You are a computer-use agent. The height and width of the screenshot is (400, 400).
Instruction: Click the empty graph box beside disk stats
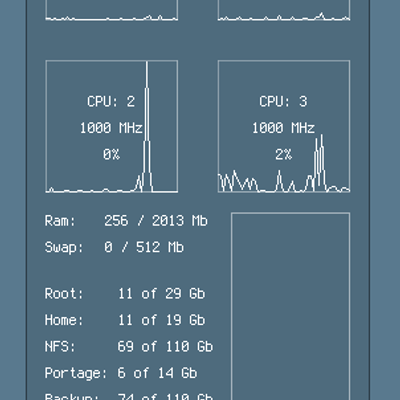click(291, 306)
